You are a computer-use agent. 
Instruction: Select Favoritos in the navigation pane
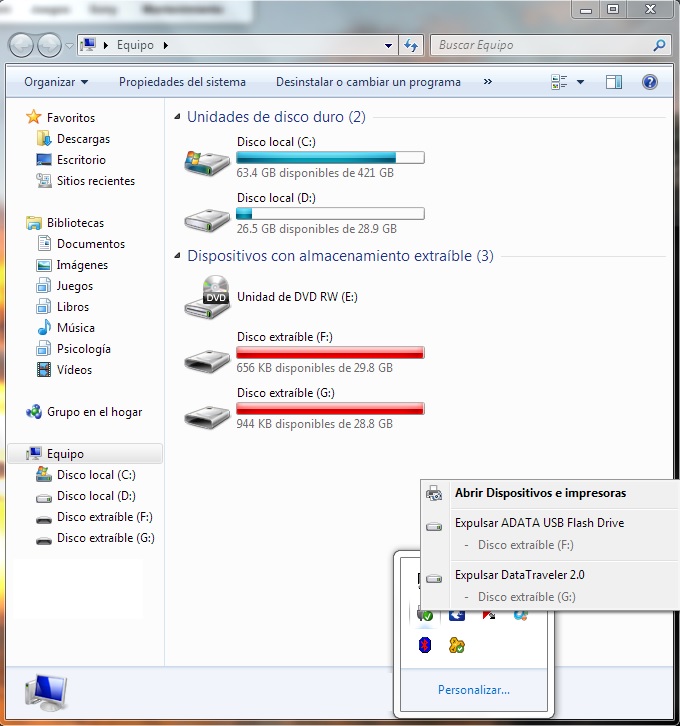click(70, 118)
